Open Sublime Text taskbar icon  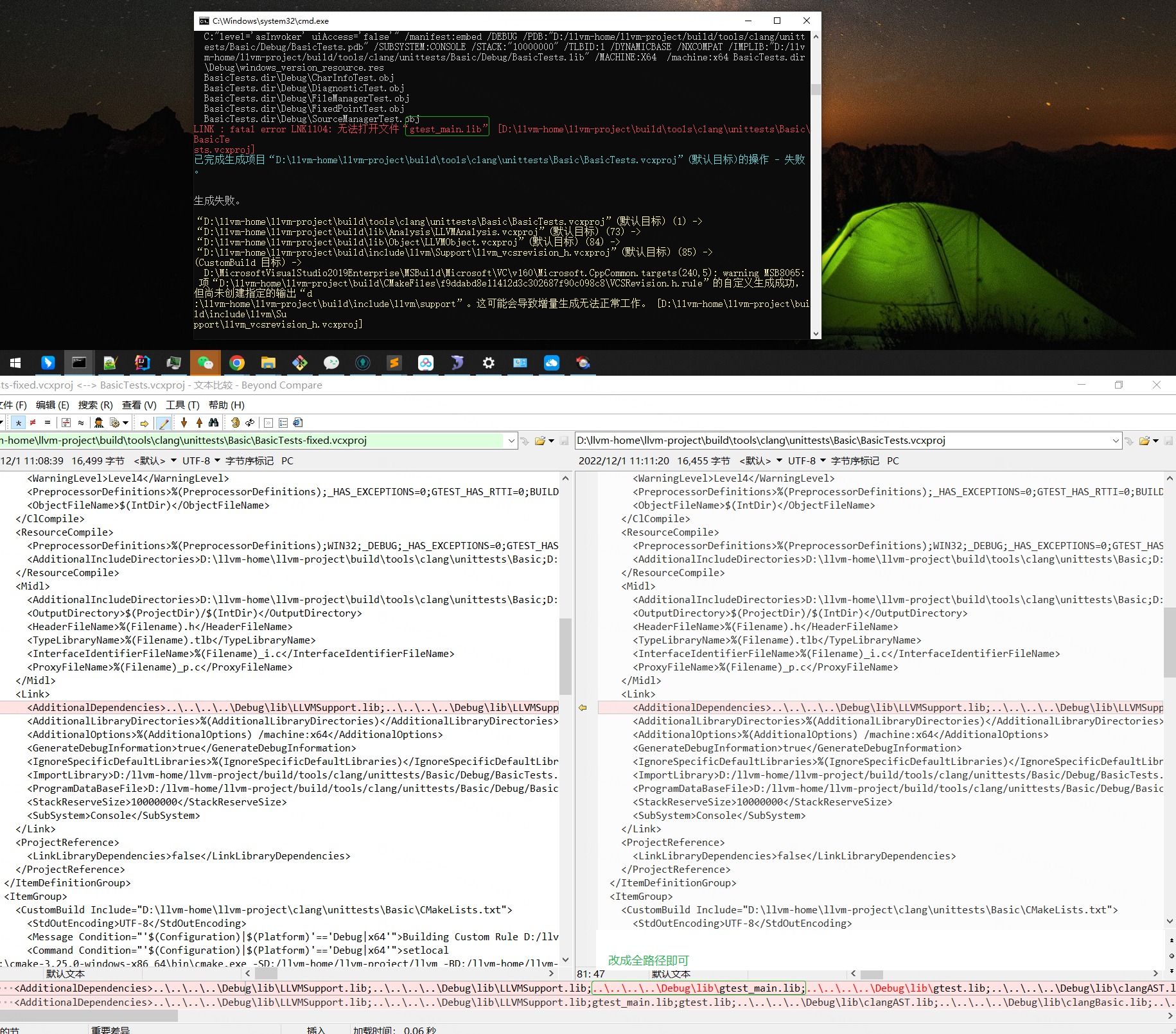(394, 363)
